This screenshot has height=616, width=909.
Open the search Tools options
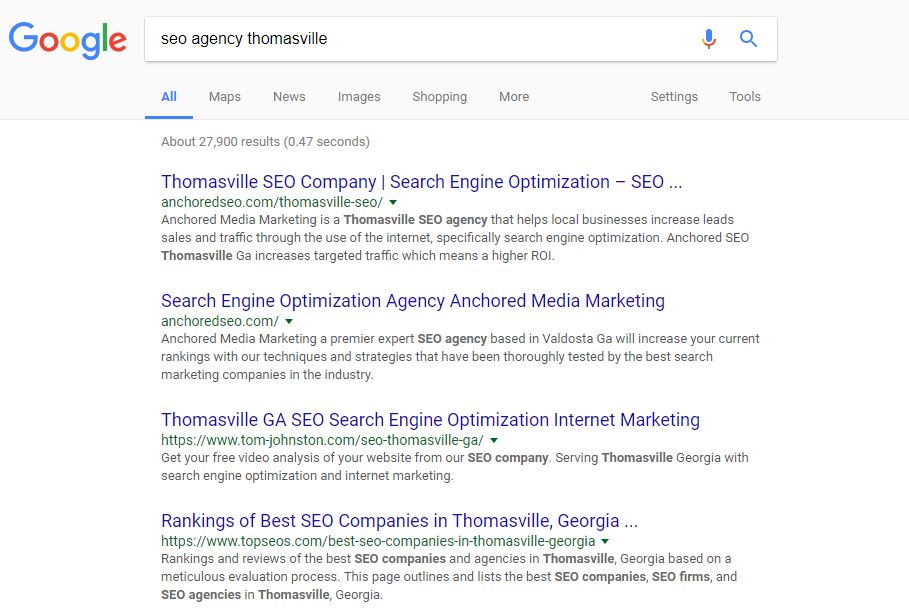tap(745, 97)
